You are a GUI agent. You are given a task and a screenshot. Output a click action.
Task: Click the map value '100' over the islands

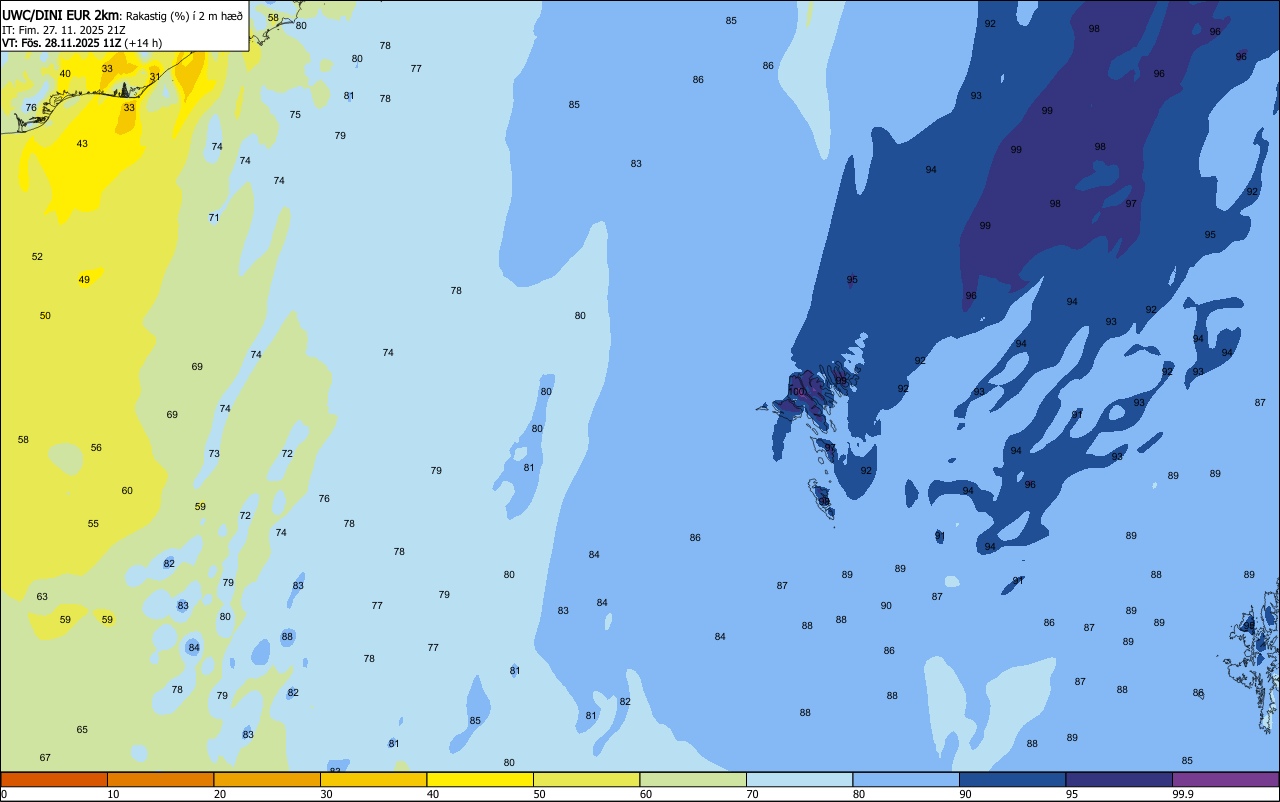(x=796, y=392)
